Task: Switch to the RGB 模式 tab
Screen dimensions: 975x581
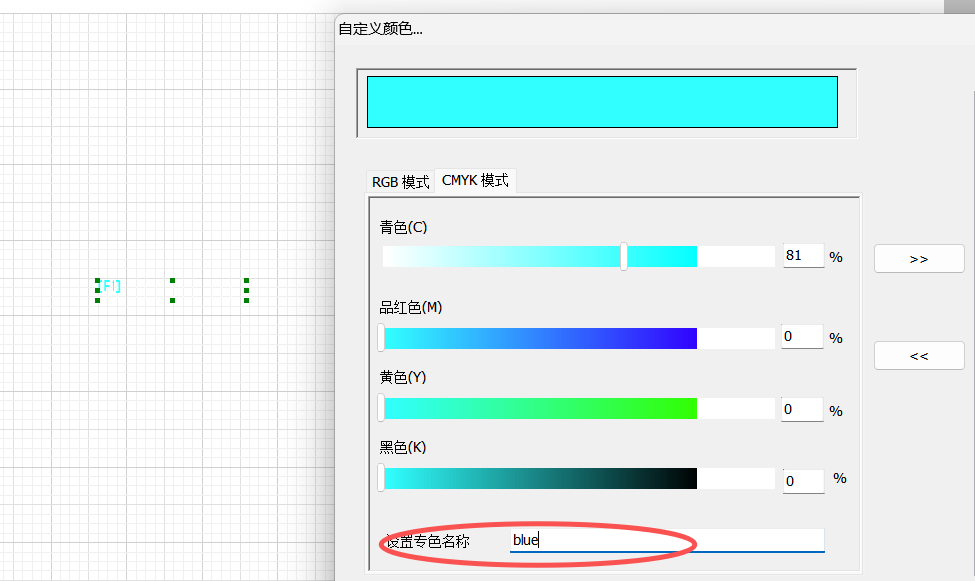Action: click(x=399, y=181)
